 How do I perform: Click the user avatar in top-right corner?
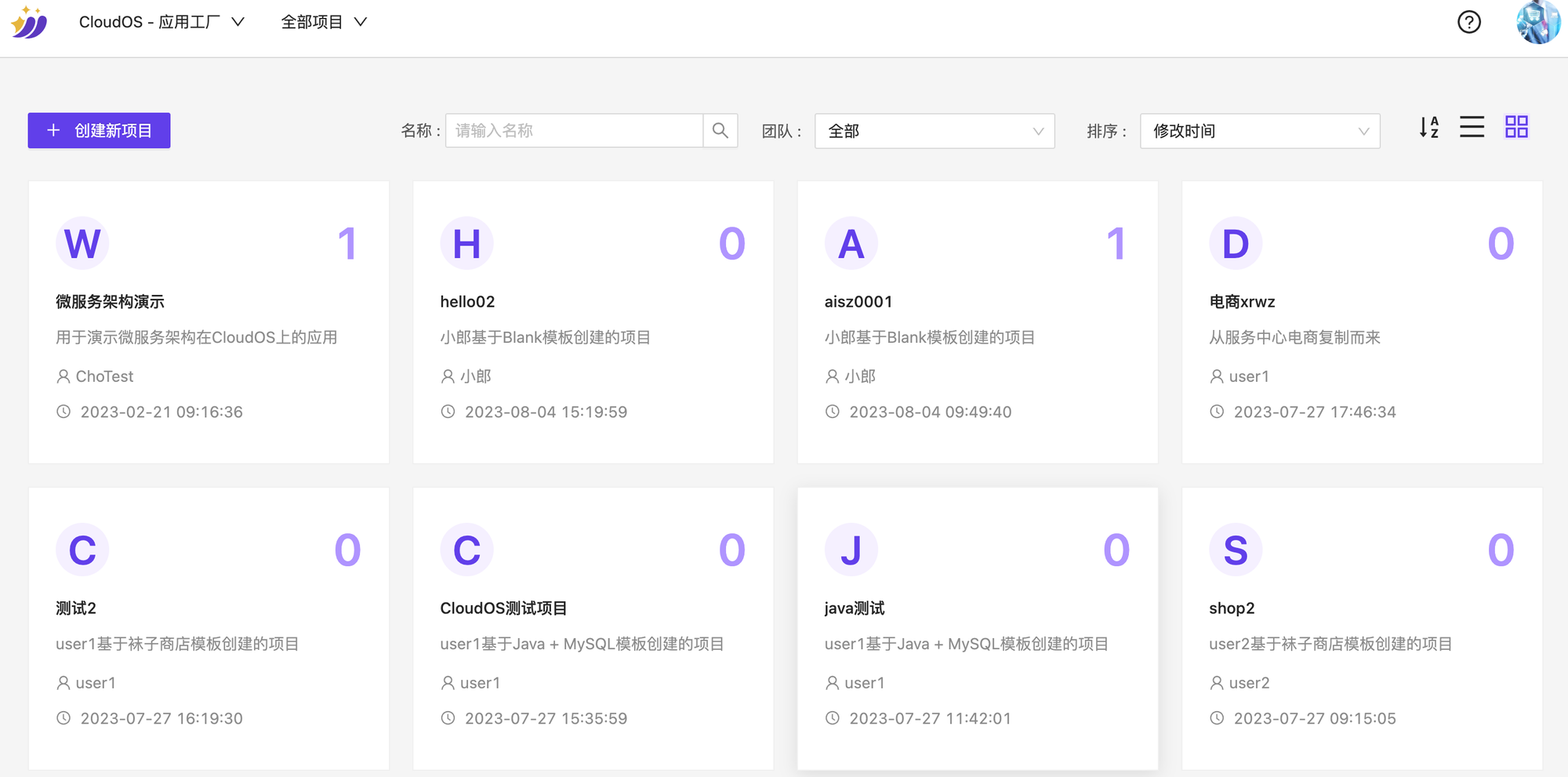coord(1537,23)
